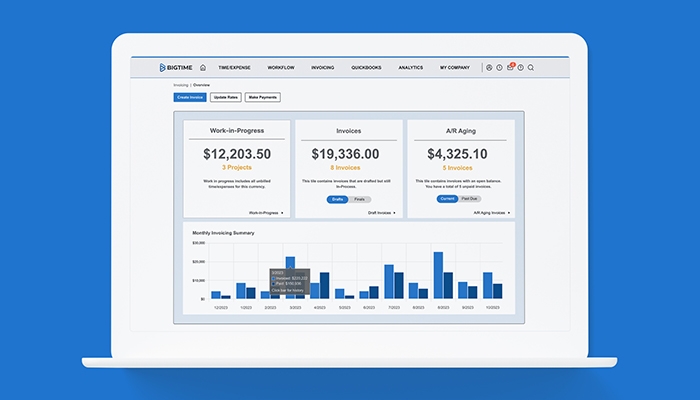
Task: Click the Monthly Invoicing Summary heading
Action: (223, 233)
